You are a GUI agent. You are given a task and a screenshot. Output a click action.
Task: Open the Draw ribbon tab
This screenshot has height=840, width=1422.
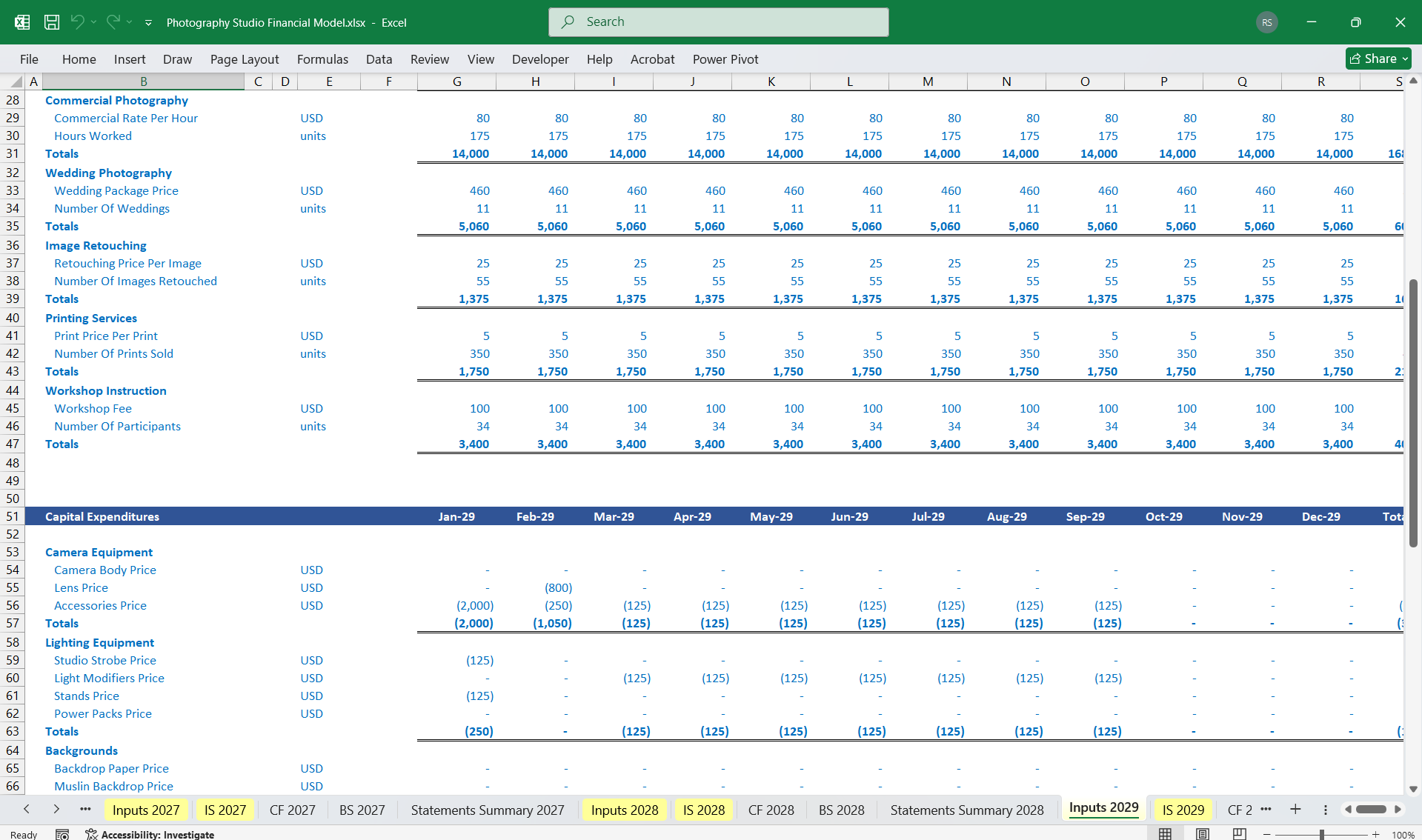tap(177, 59)
